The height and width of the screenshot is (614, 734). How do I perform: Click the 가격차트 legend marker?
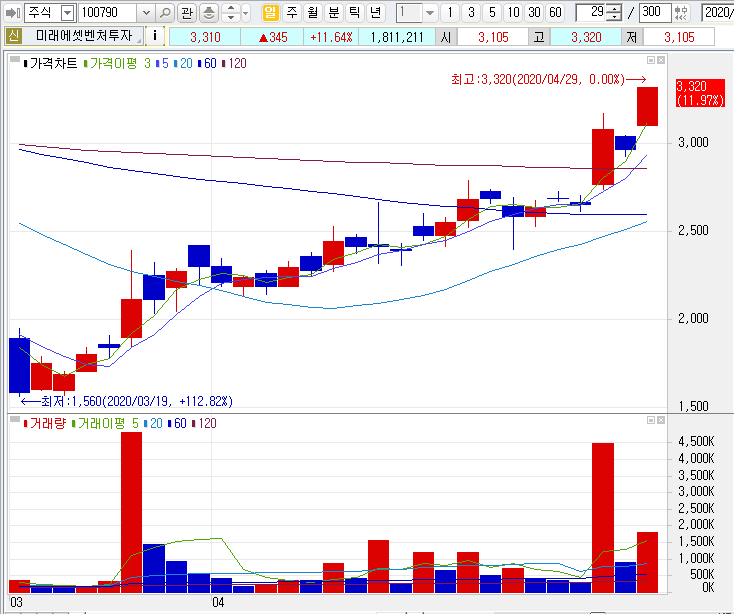click(x=25, y=63)
